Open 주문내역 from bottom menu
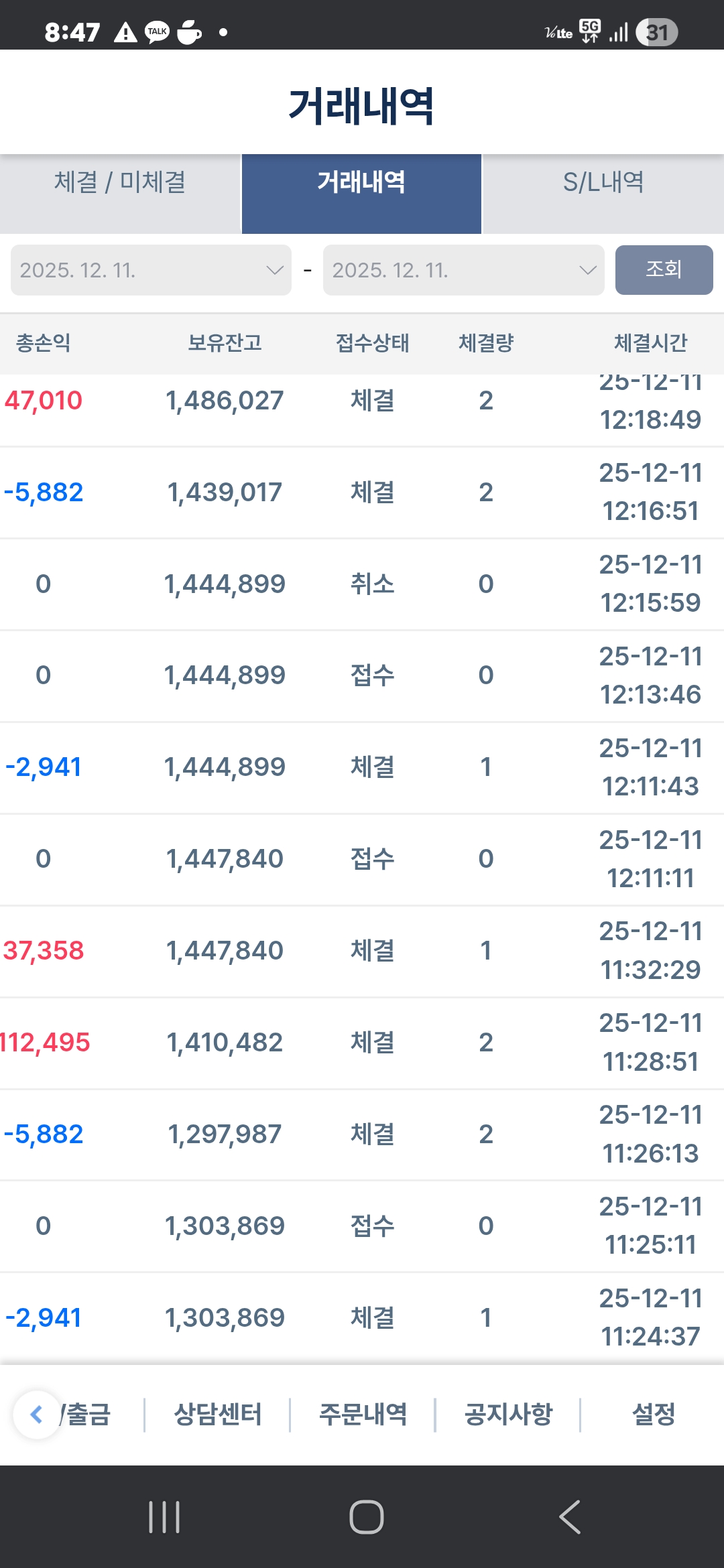724x1568 pixels. click(x=363, y=1415)
